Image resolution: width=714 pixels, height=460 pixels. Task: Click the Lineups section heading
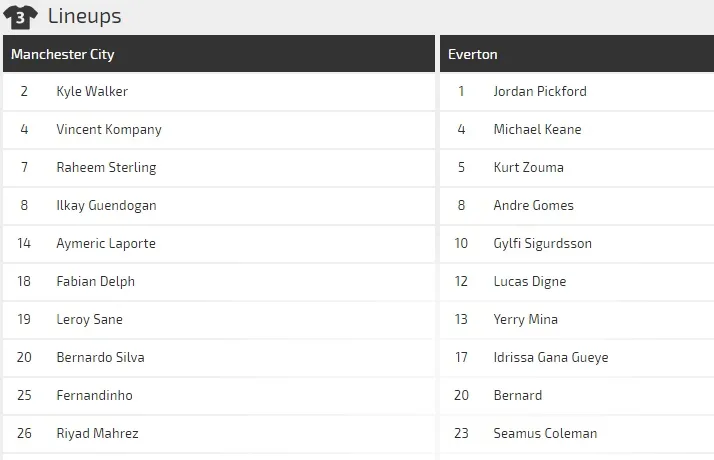click(84, 17)
